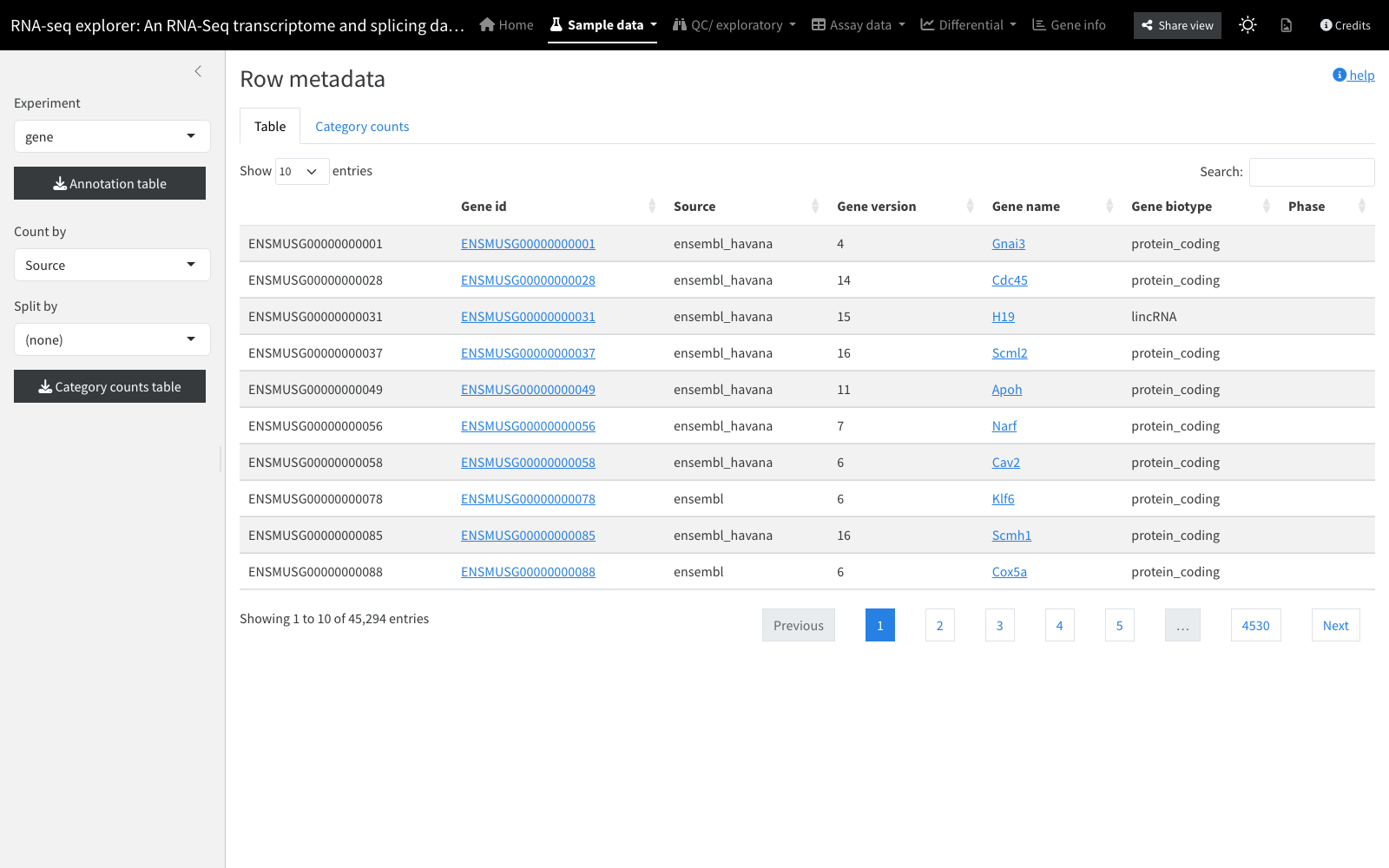Open Apoh gene name link
The height and width of the screenshot is (868, 1389).
pos(1007,390)
